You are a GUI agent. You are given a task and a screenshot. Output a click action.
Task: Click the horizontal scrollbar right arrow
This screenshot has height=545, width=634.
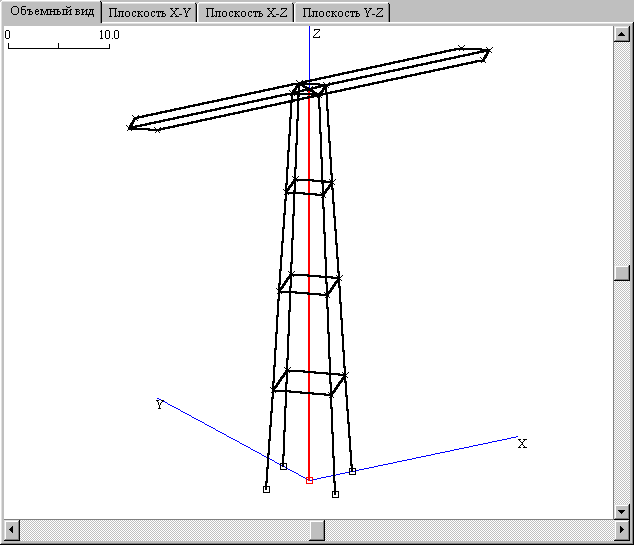tap(622, 530)
